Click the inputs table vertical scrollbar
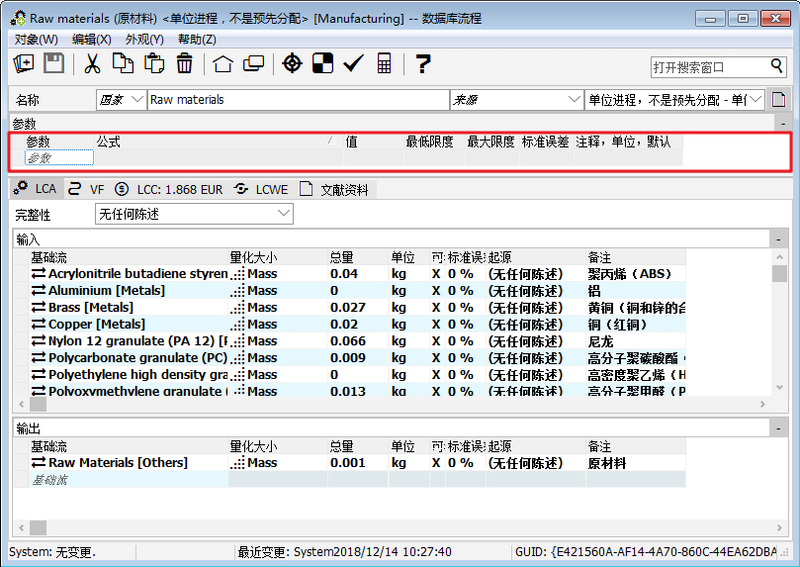Screen dimensions: 800x567 [x=779, y=330]
